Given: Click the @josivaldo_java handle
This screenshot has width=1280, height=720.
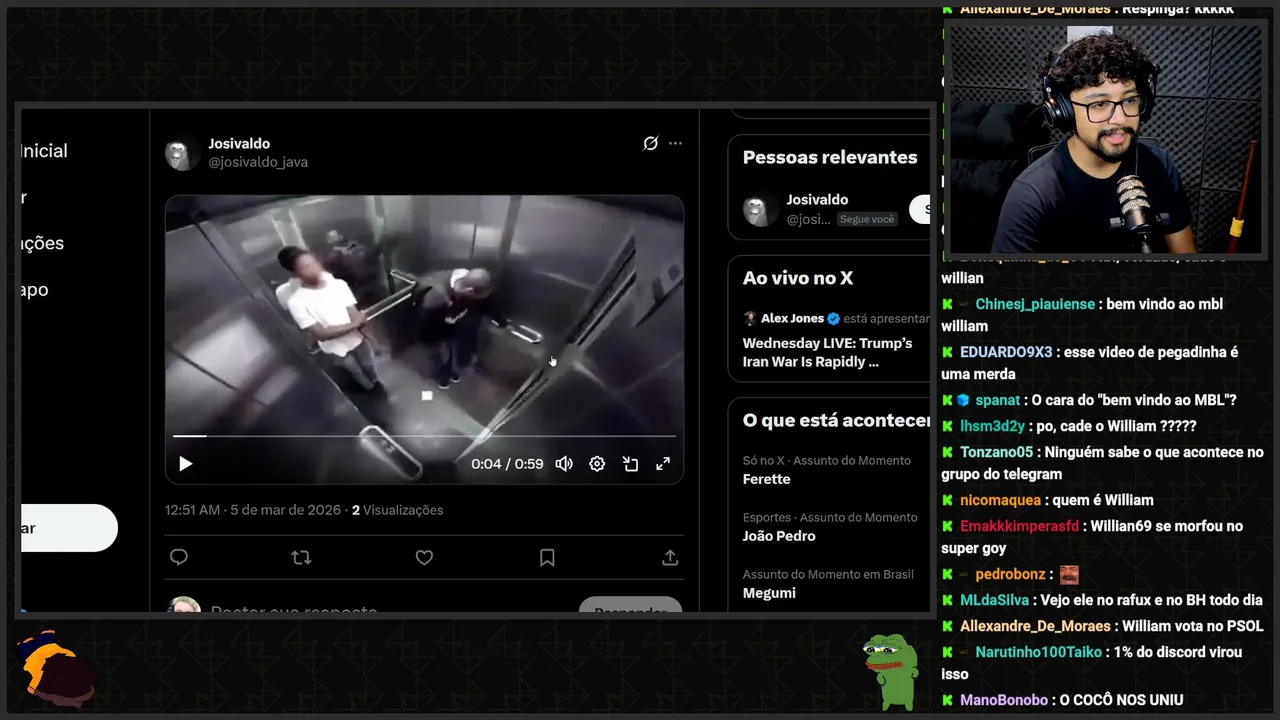Looking at the screenshot, I should [x=258, y=162].
